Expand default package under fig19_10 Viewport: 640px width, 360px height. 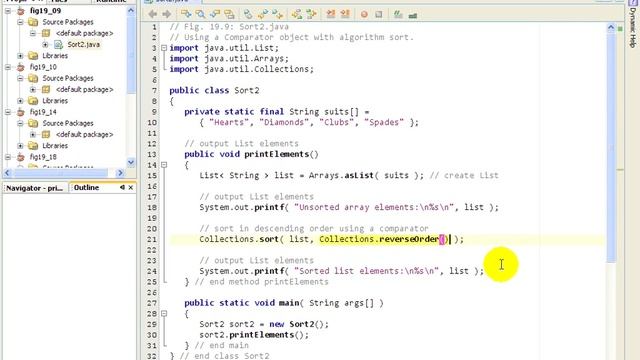click(x=33, y=89)
